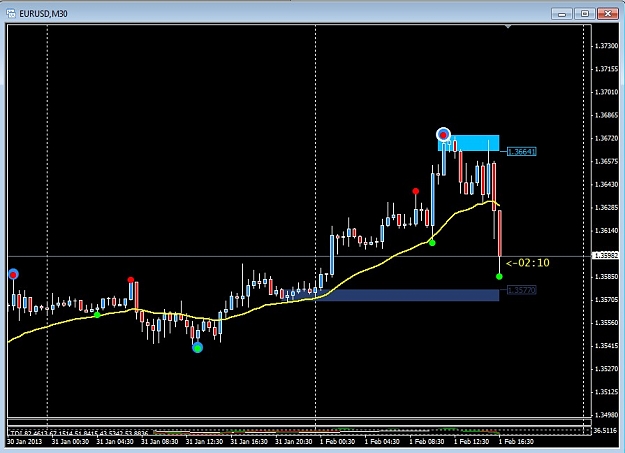This screenshot has width=625, height=453.
Task: Click the 1.35770 zone price label
Action: (x=522, y=290)
